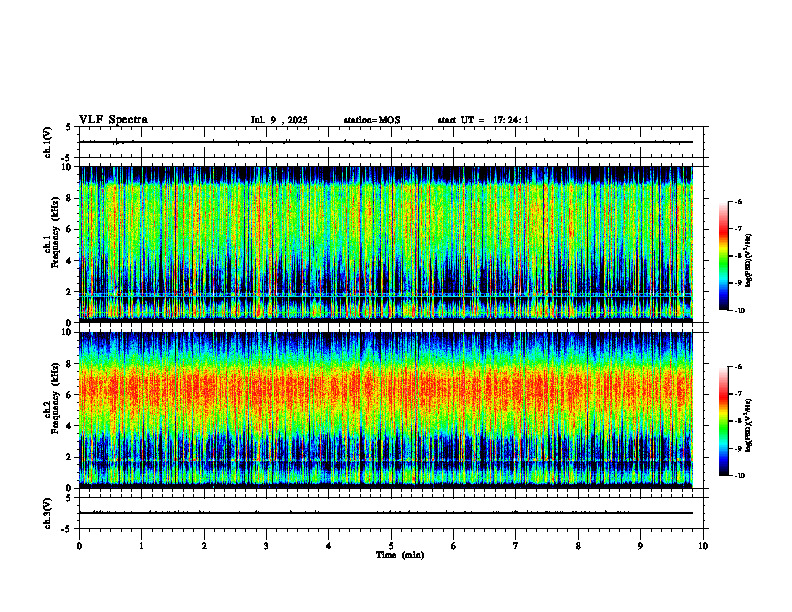Screen dimensions: 792x612
Task: Click the ch.3(V) axis label
Action: [x=48, y=513]
